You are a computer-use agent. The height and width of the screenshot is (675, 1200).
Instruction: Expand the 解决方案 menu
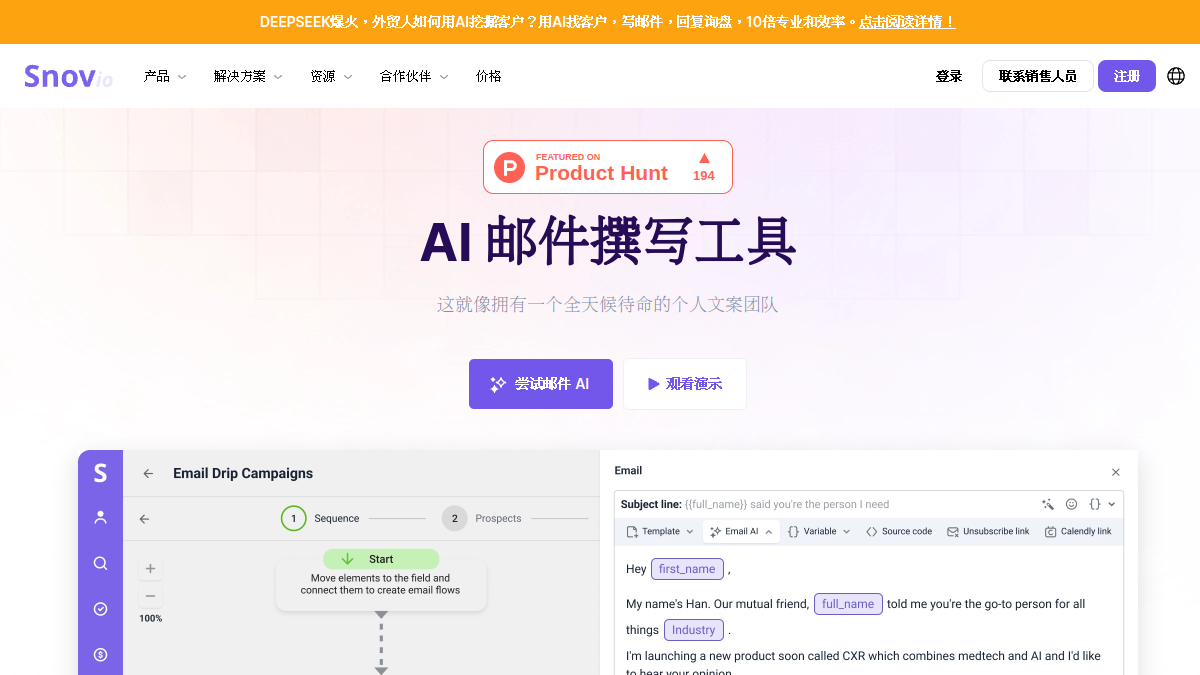(248, 76)
